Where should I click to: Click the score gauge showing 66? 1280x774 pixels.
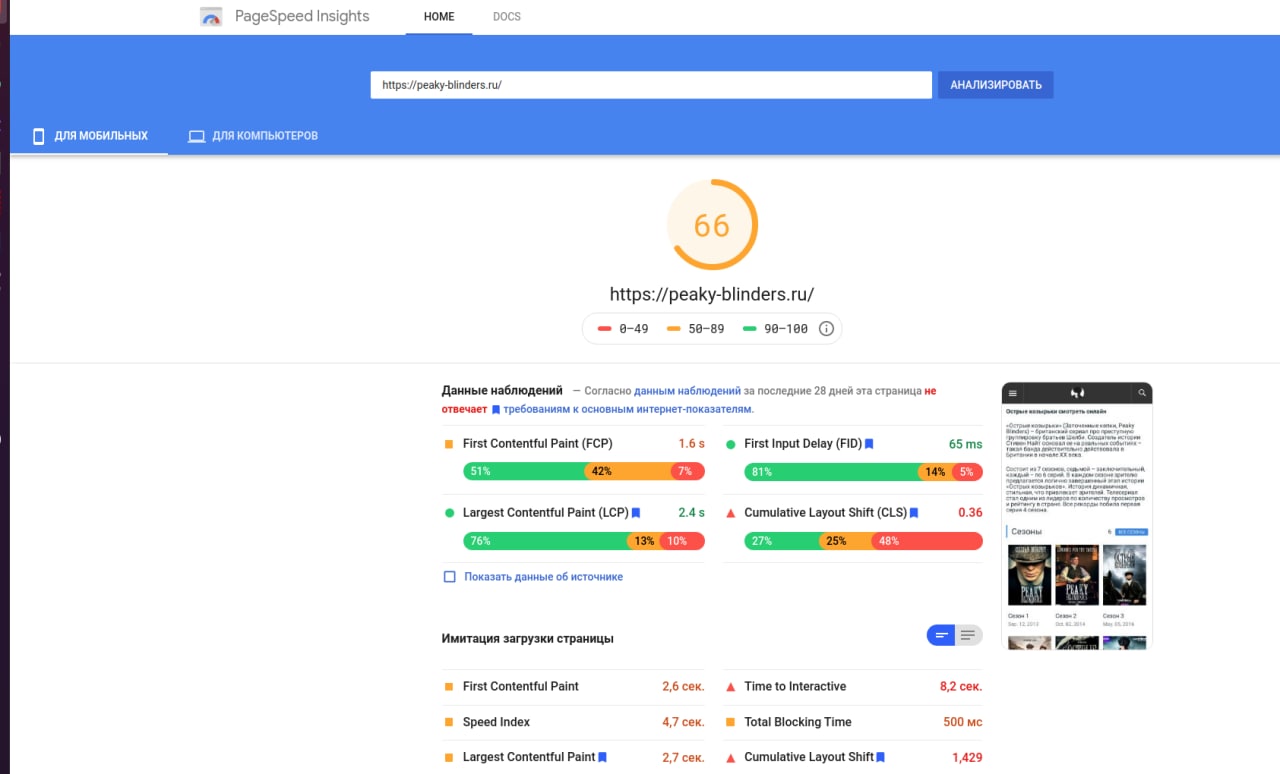(x=712, y=225)
